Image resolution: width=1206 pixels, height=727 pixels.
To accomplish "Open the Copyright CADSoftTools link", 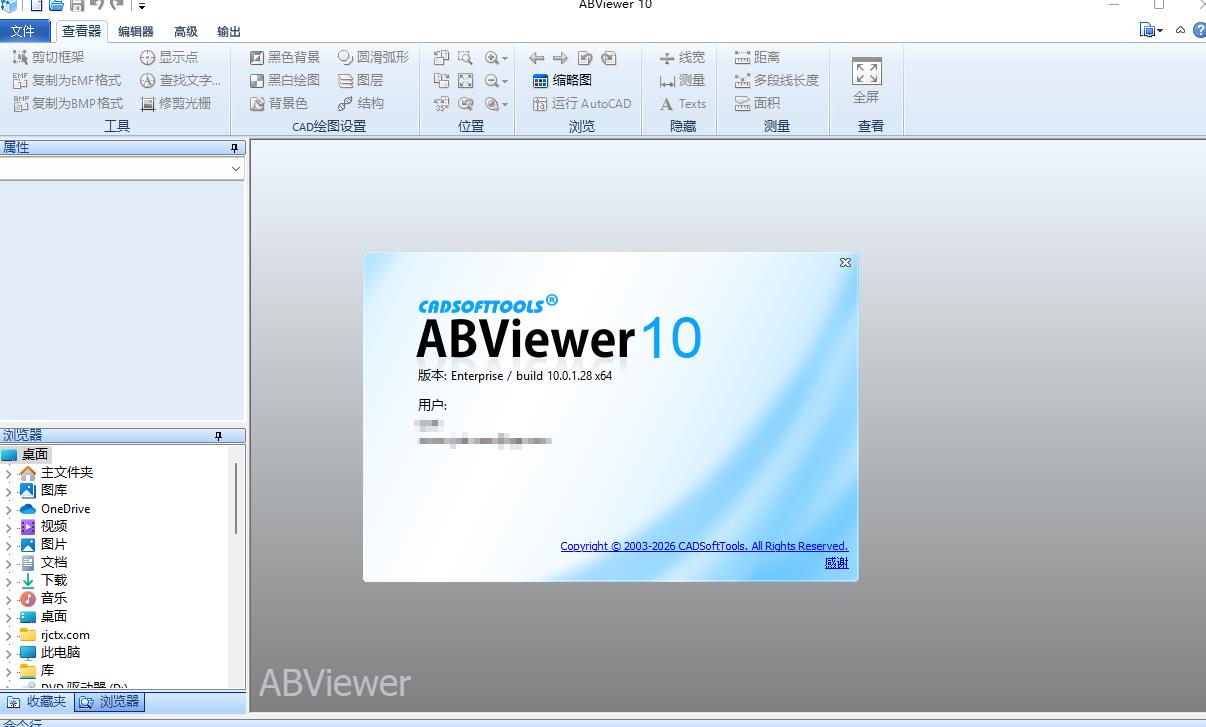I will 704,546.
